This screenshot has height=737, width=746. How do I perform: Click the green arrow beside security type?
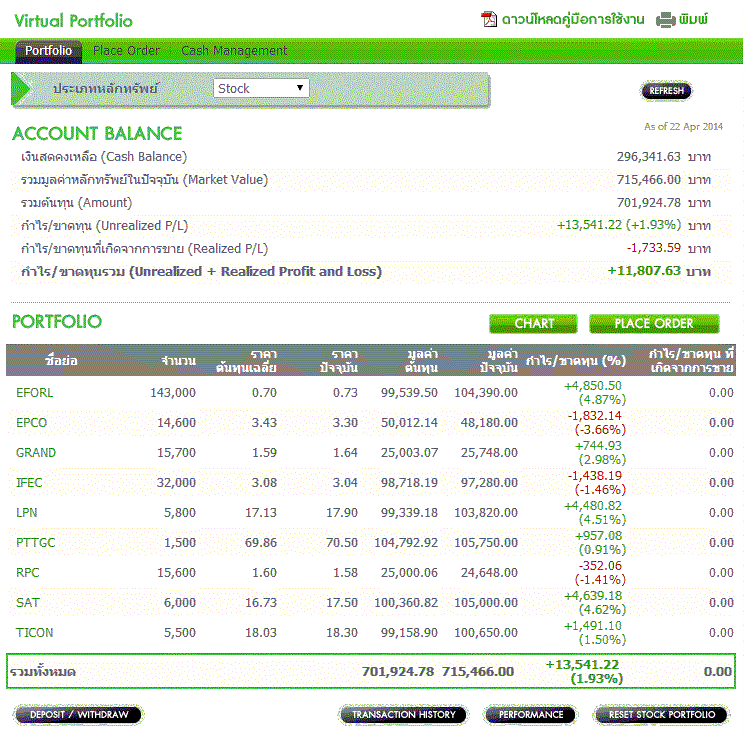pyautogui.click(x=22, y=88)
